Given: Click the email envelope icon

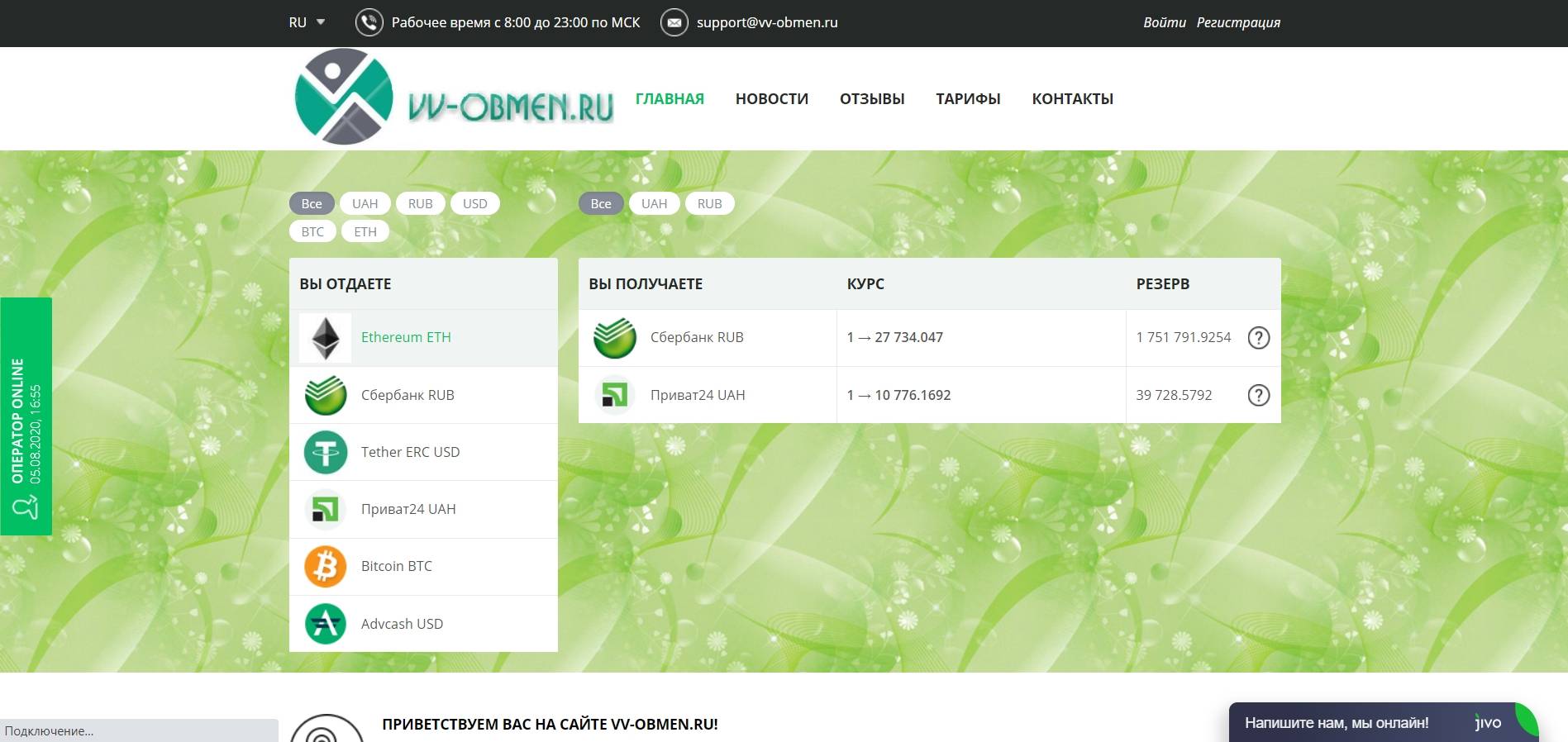Looking at the screenshot, I should (674, 22).
